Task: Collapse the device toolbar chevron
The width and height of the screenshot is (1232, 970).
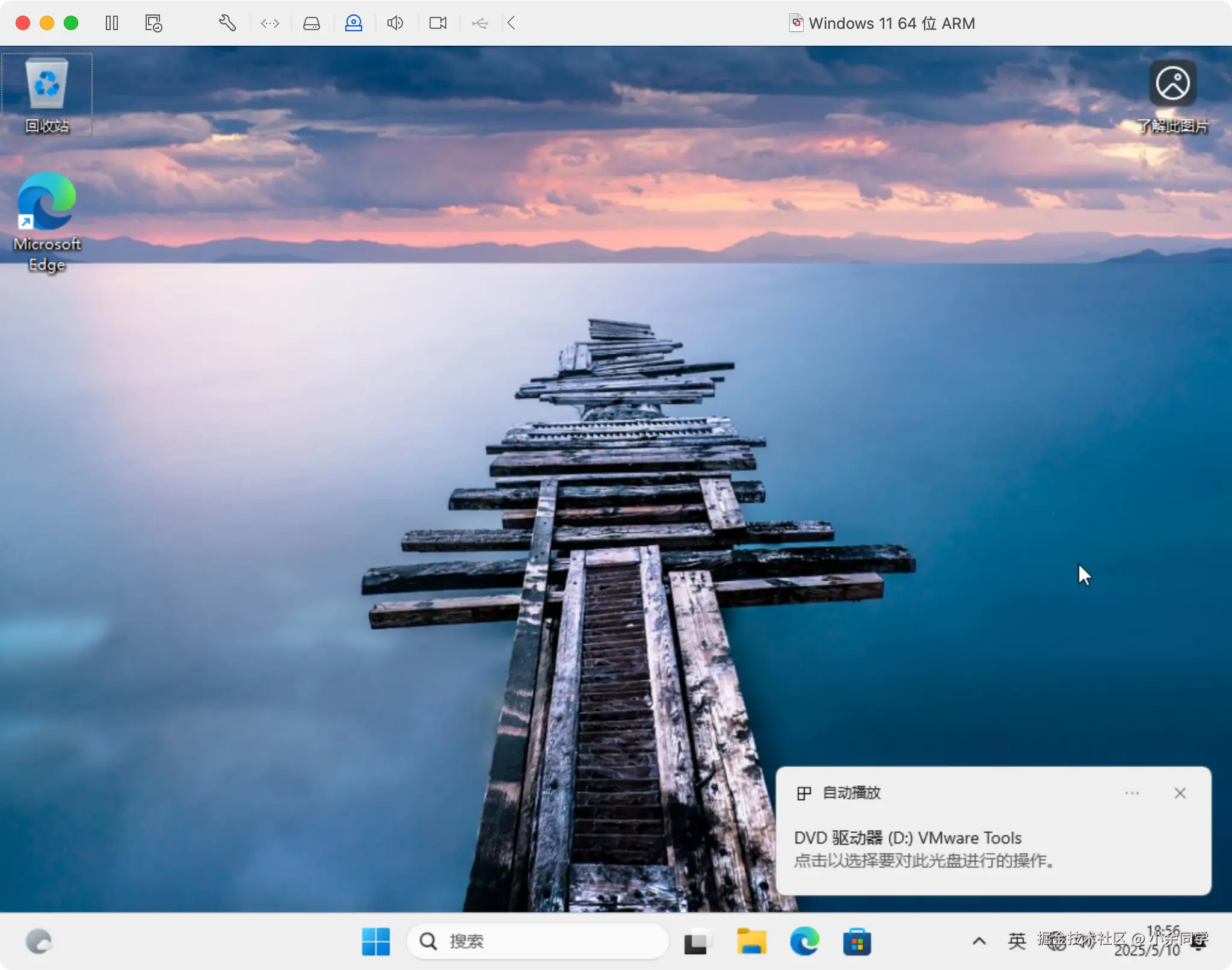Action: click(511, 23)
